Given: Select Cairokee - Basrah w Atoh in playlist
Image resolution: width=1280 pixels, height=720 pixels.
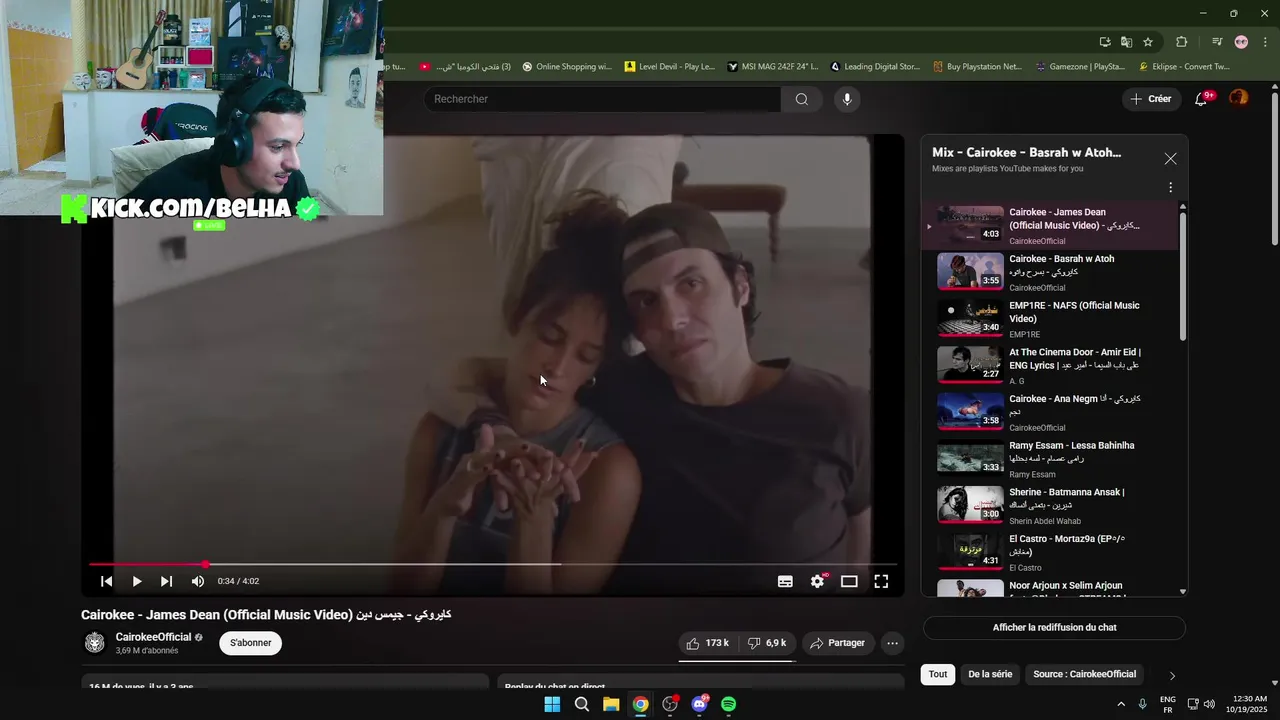Looking at the screenshot, I should (1051, 272).
